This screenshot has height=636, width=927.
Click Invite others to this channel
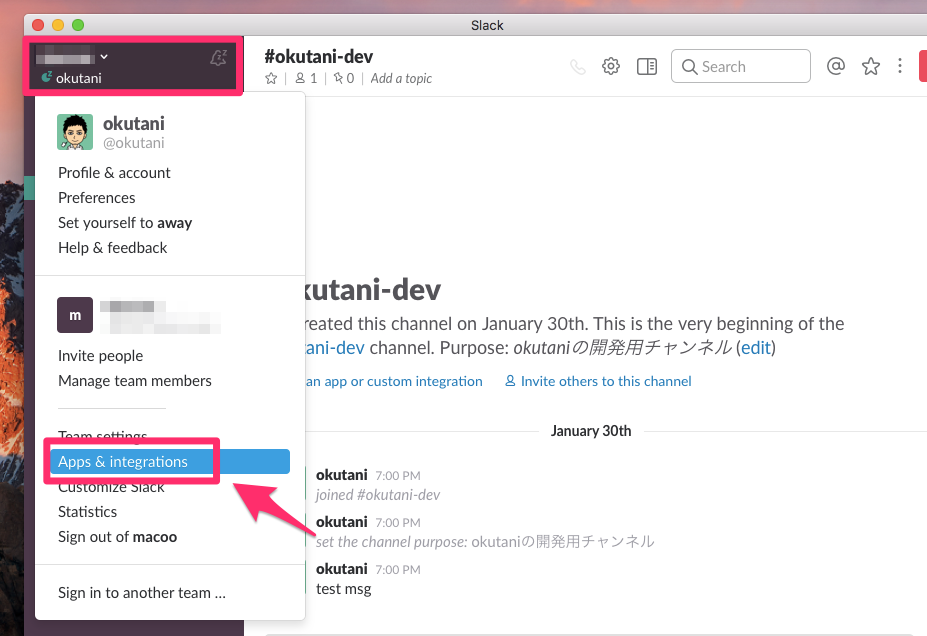click(x=598, y=381)
